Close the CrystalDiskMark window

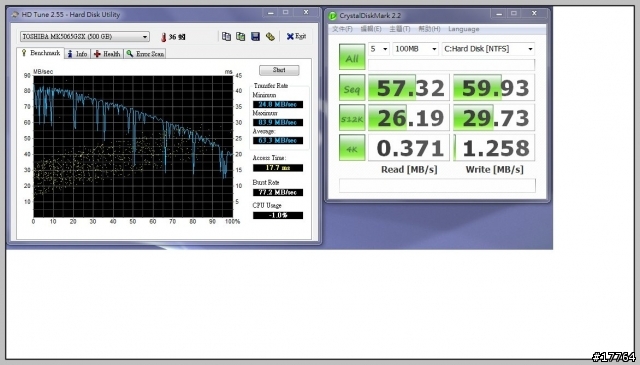coord(534,13)
